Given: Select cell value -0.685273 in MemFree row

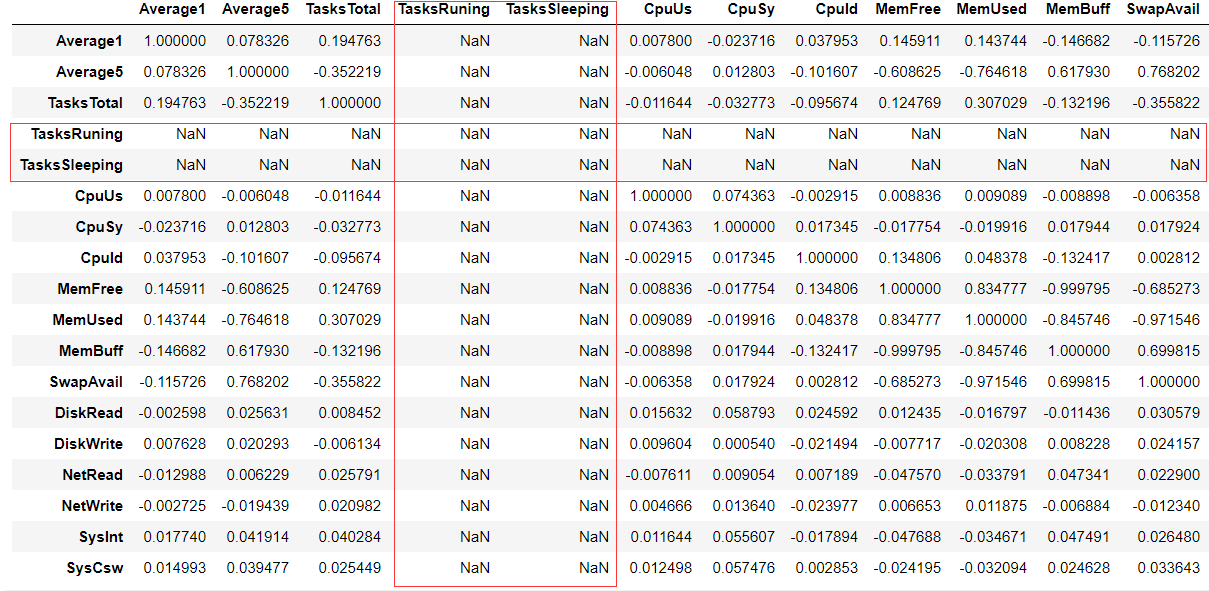Looking at the screenshot, I should click(1165, 289).
